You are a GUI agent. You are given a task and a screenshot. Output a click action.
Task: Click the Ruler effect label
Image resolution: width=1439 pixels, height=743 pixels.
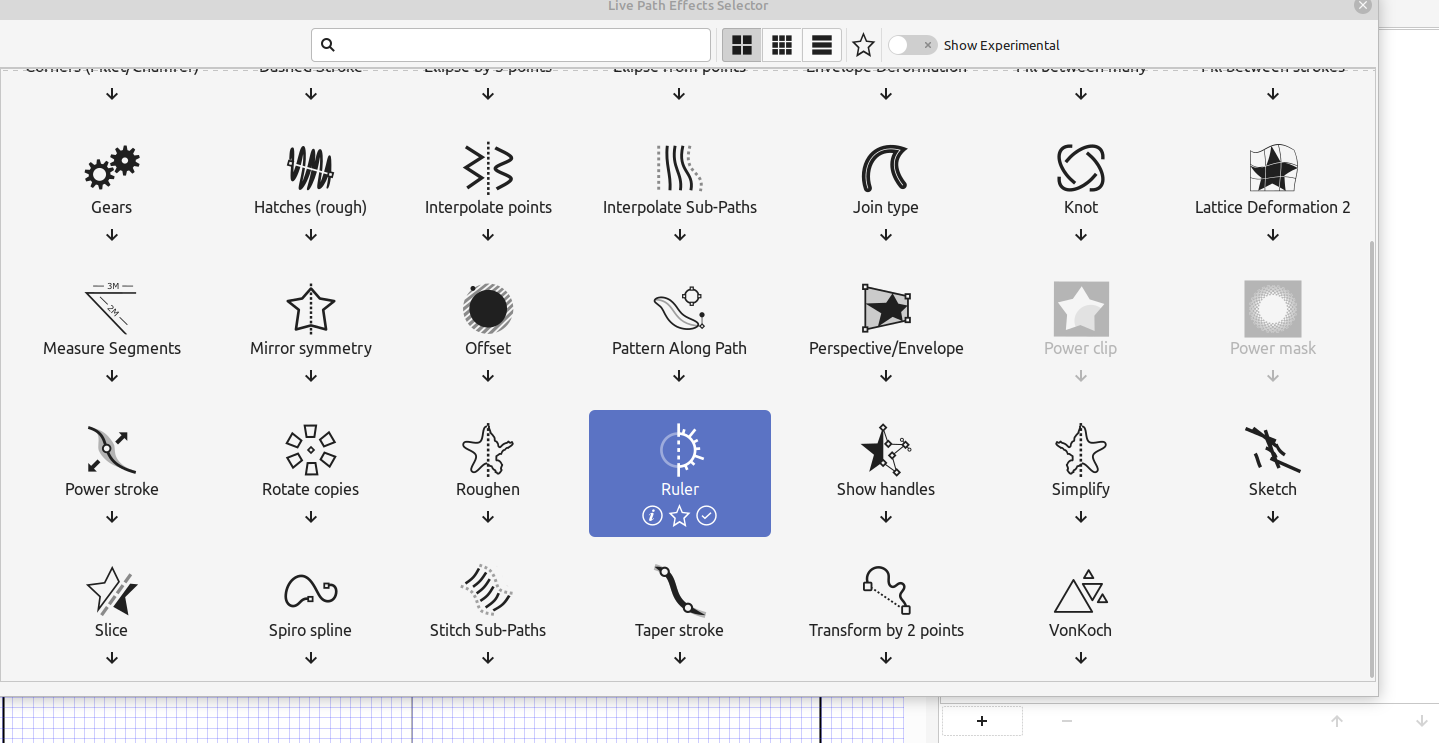click(x=680, y=489)
